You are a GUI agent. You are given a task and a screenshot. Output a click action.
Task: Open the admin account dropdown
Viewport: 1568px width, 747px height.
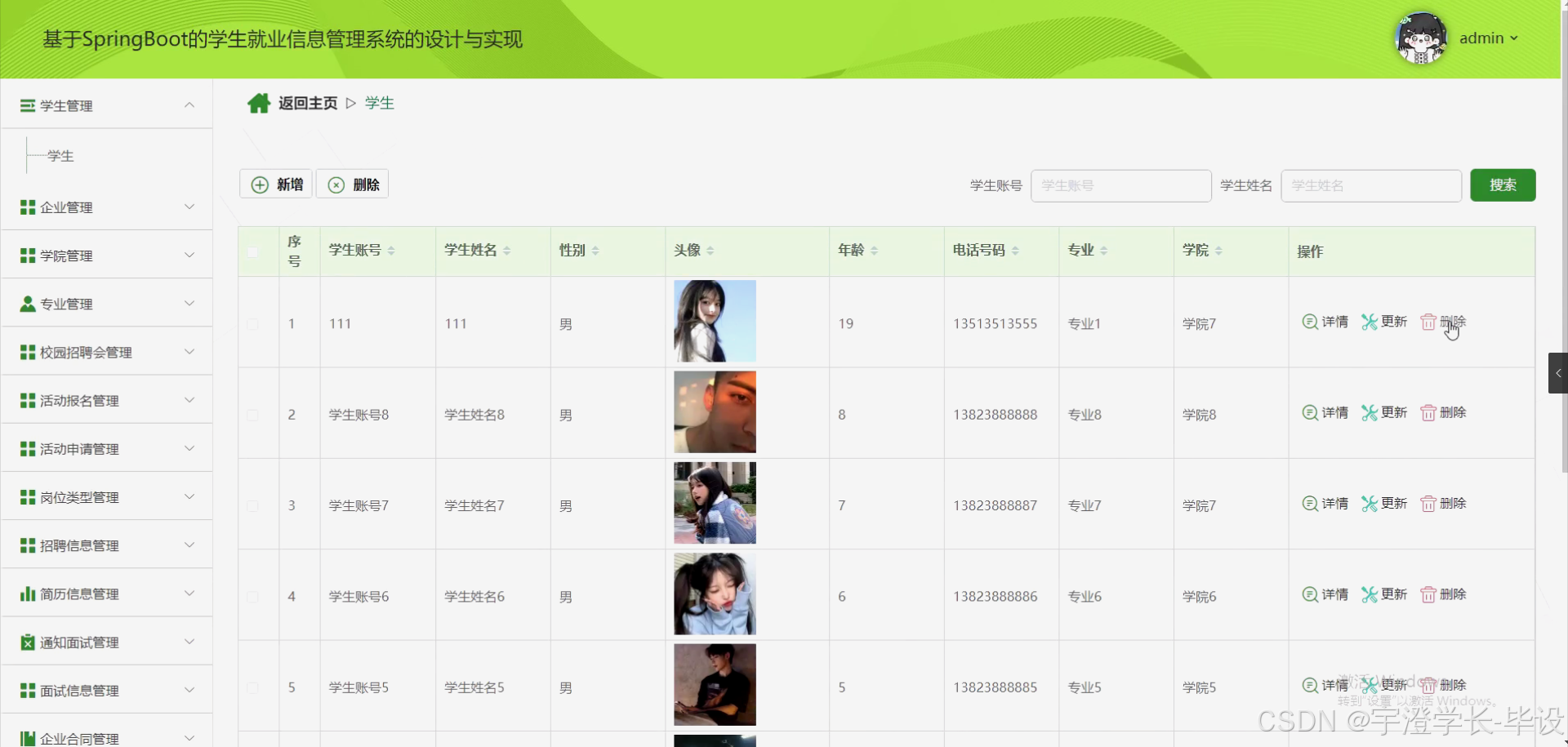(1488, 38)
